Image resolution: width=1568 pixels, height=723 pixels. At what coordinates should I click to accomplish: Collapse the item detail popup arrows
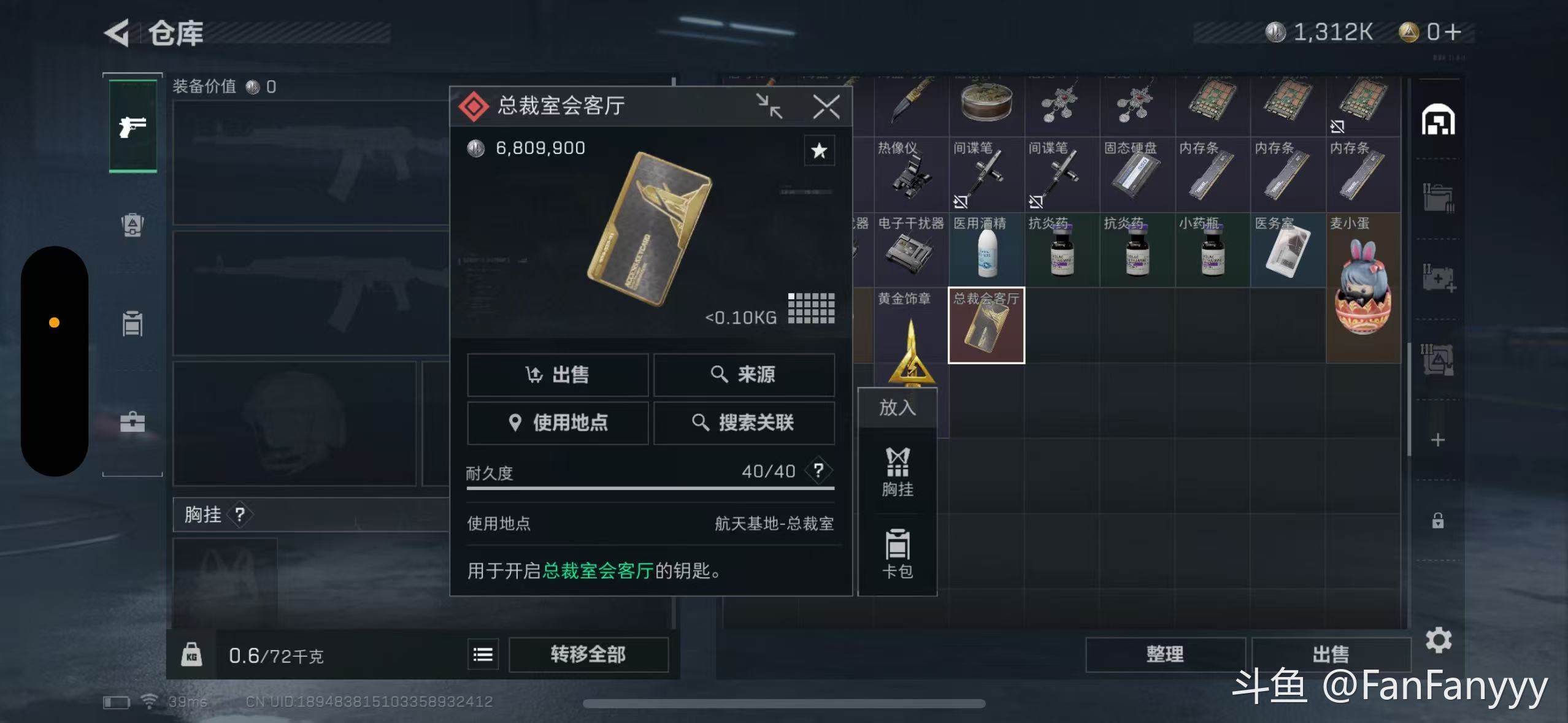pyautogui.click(x=769, y=106)
